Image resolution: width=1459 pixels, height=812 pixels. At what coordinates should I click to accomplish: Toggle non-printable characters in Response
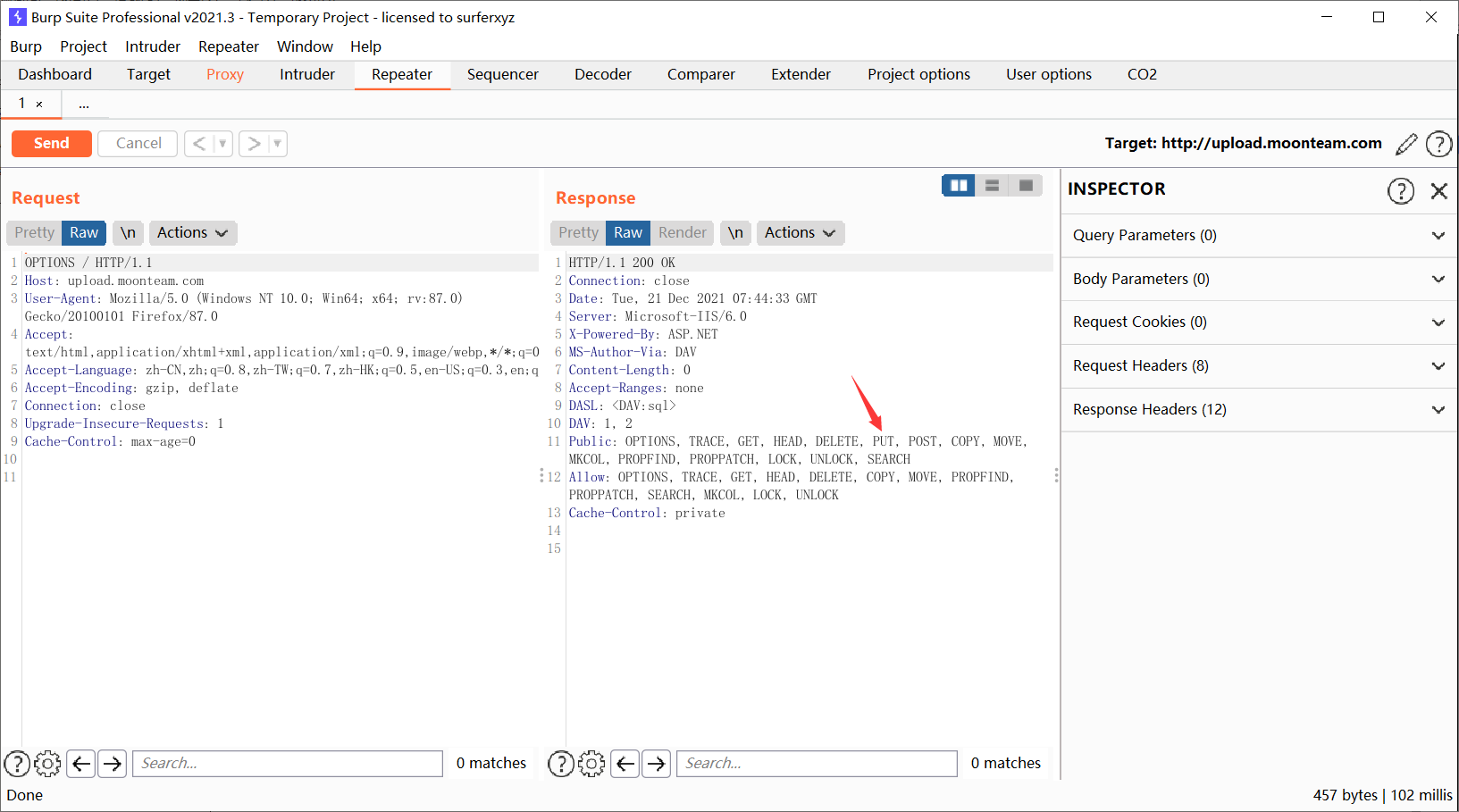[735, 232]
